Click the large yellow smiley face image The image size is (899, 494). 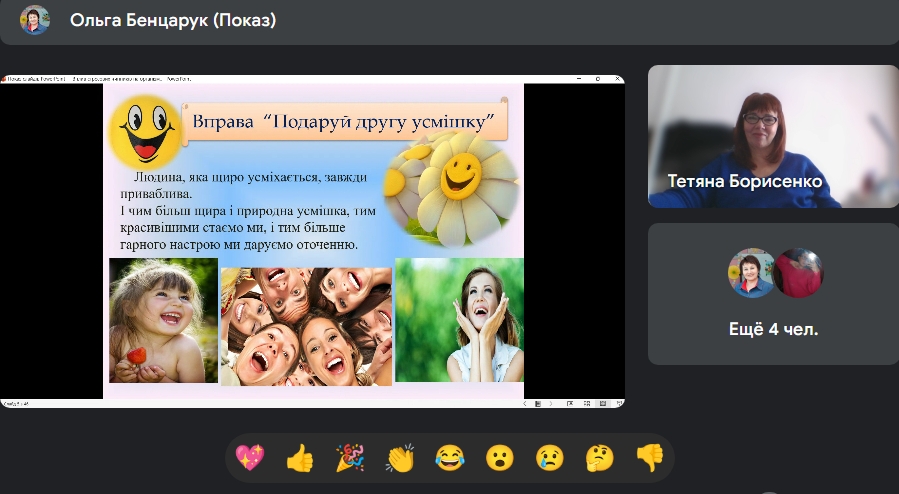click(x=144, y=130)
